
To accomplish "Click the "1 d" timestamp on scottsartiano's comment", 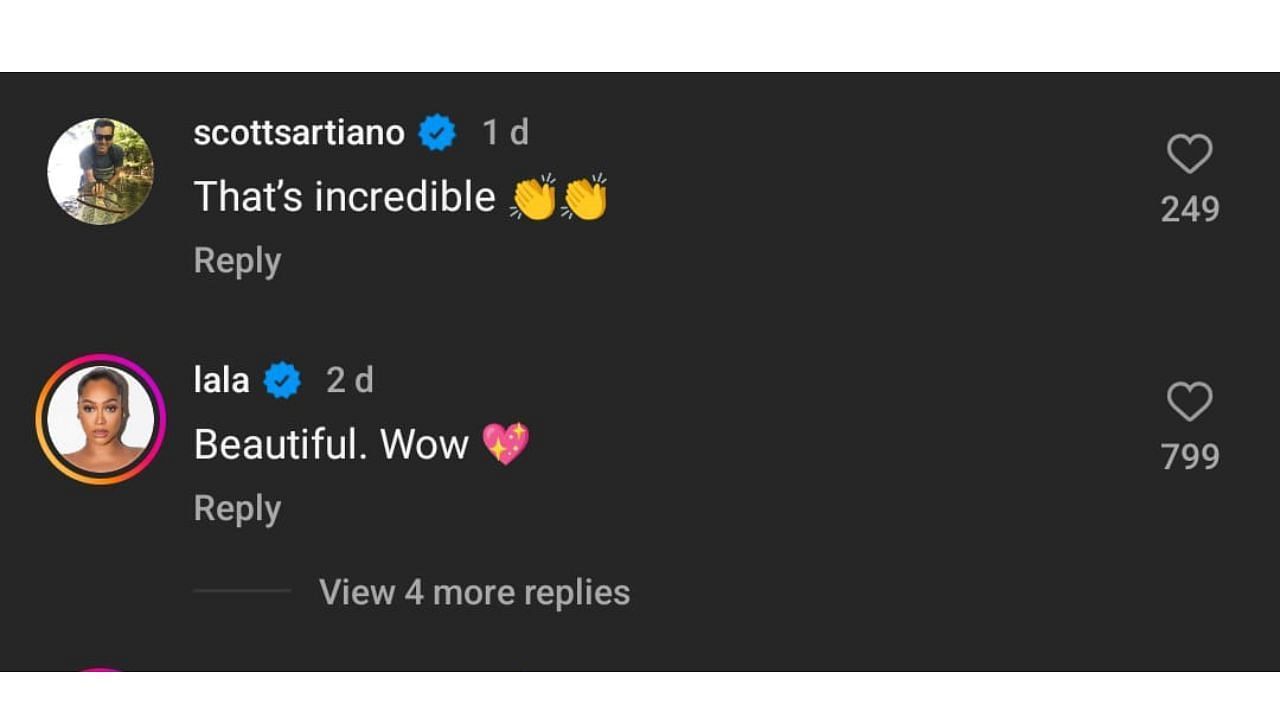I will coord(505,133).
